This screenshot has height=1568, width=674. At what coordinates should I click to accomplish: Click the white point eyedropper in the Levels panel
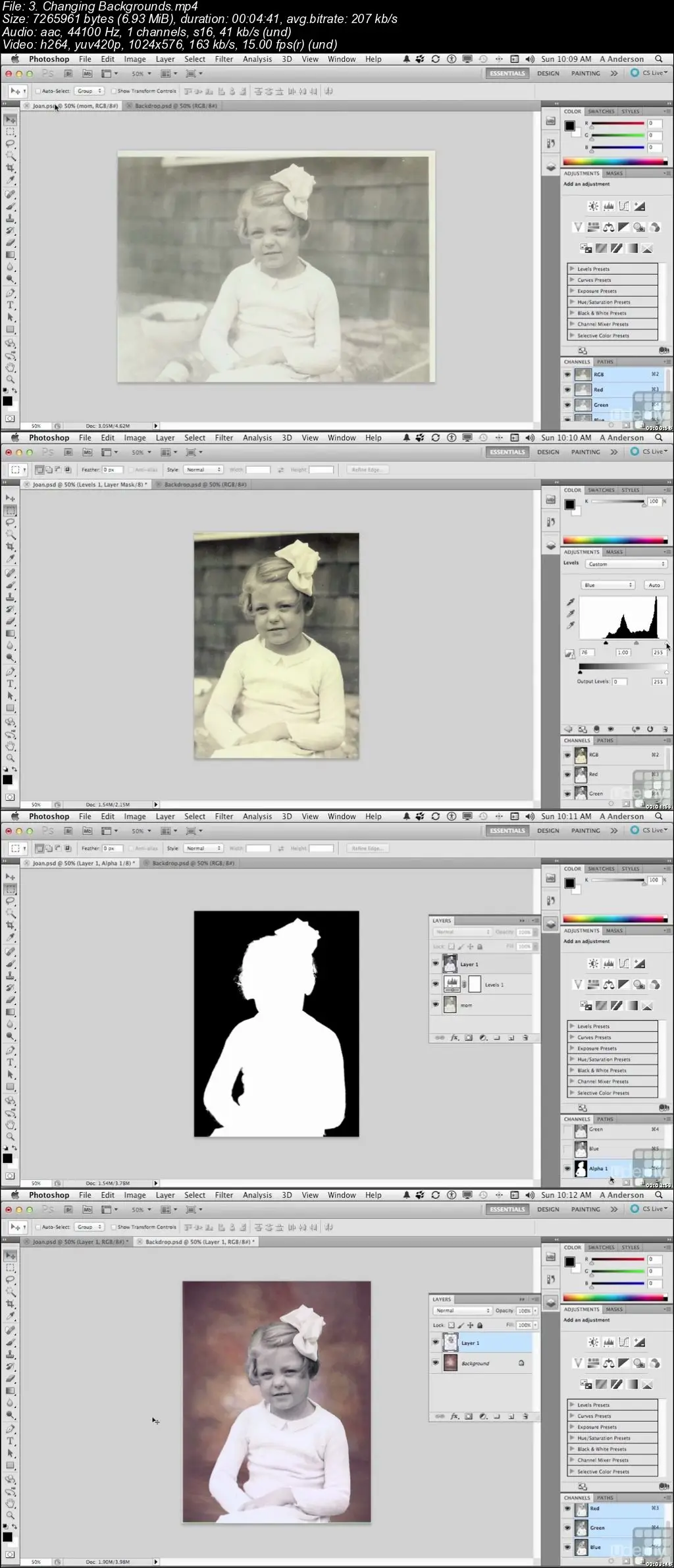571,625
